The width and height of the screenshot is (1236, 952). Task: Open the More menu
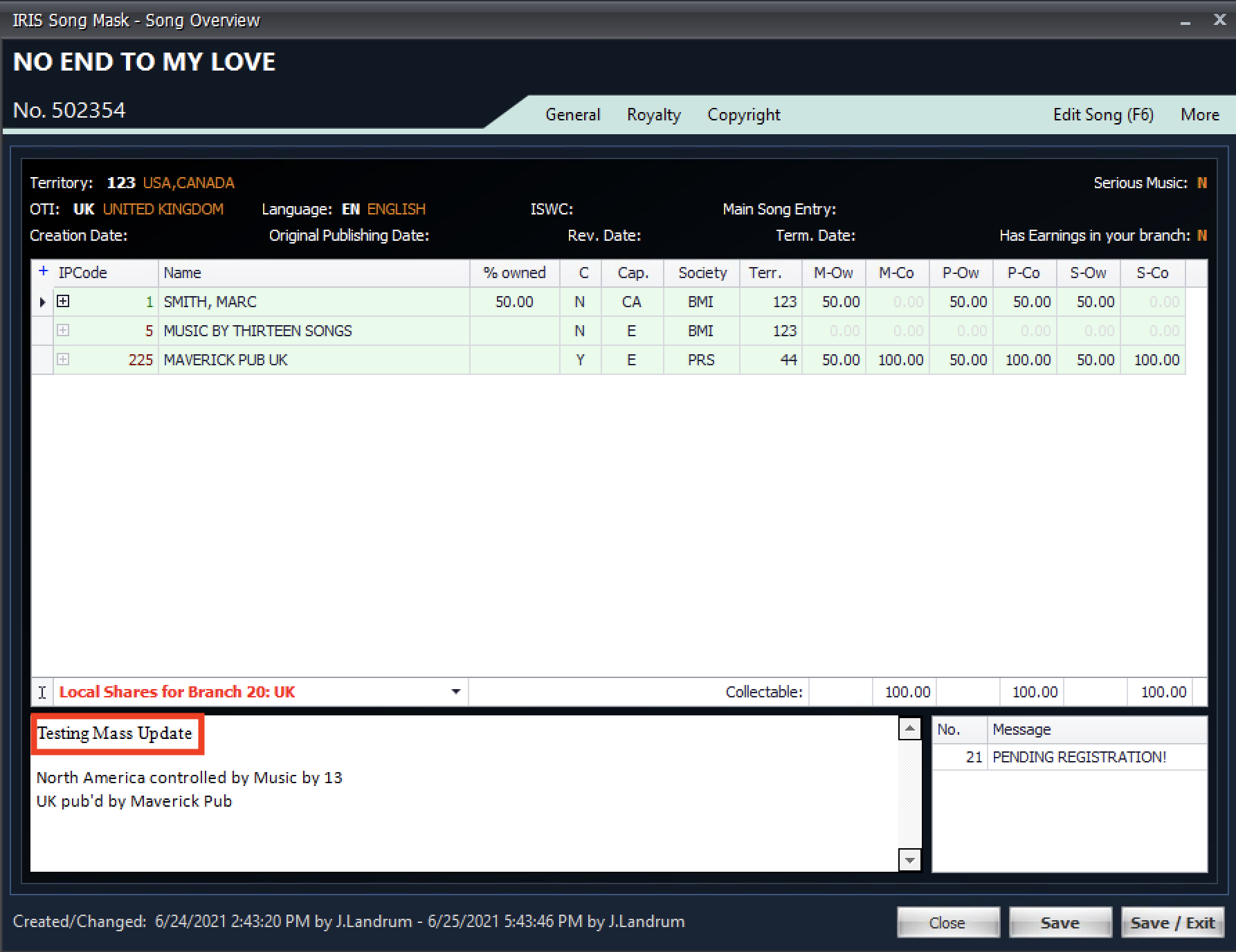point(1199,115)
